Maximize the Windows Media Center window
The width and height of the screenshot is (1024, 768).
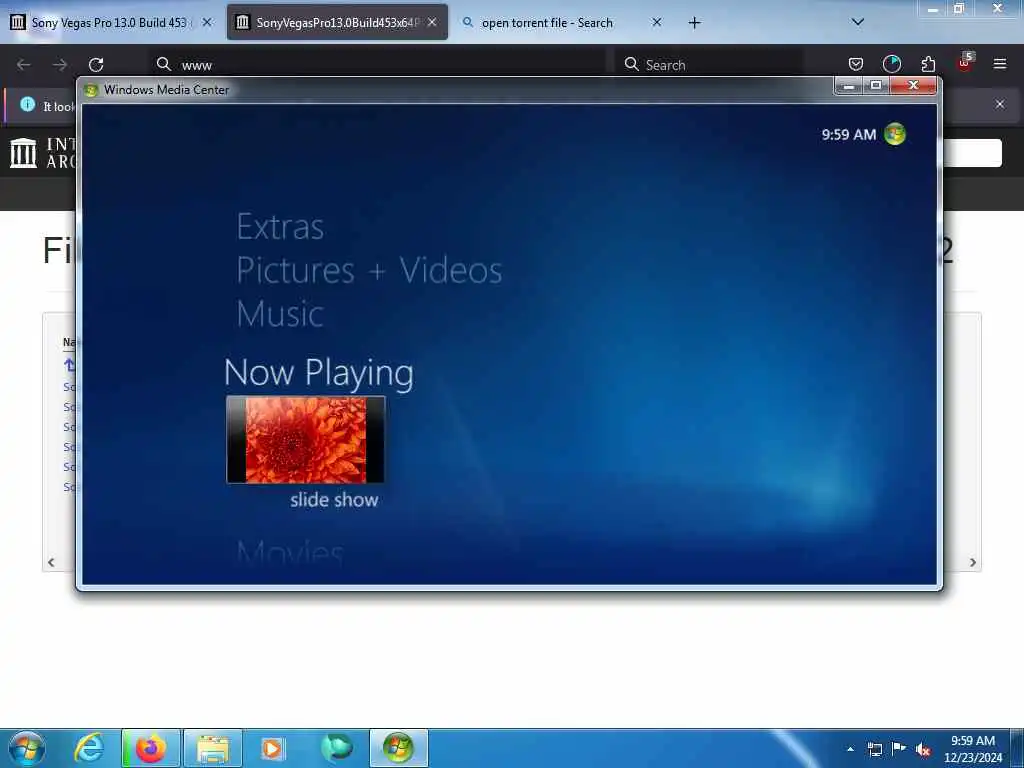click(876, 86)
